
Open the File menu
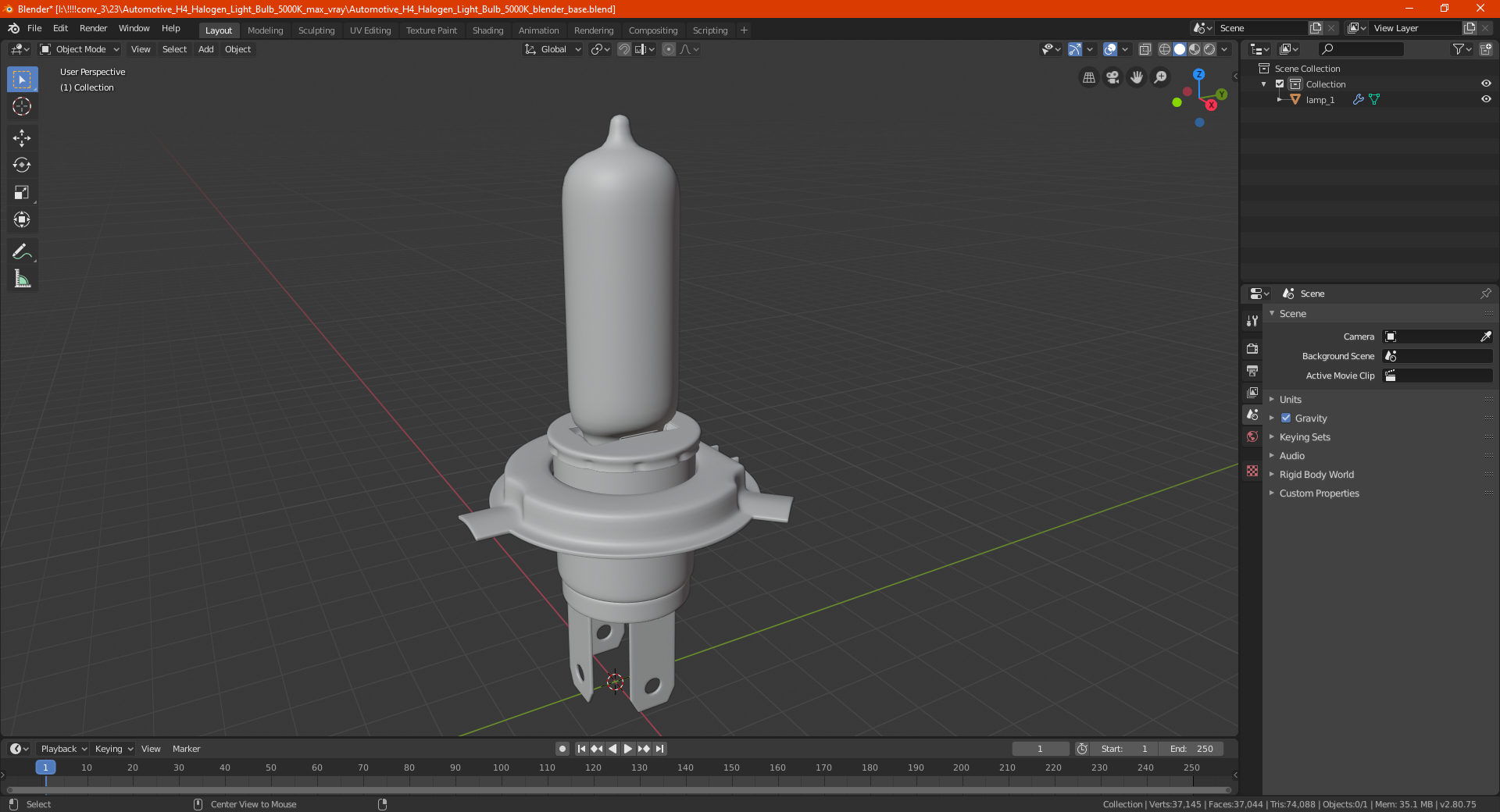point(34,28)
